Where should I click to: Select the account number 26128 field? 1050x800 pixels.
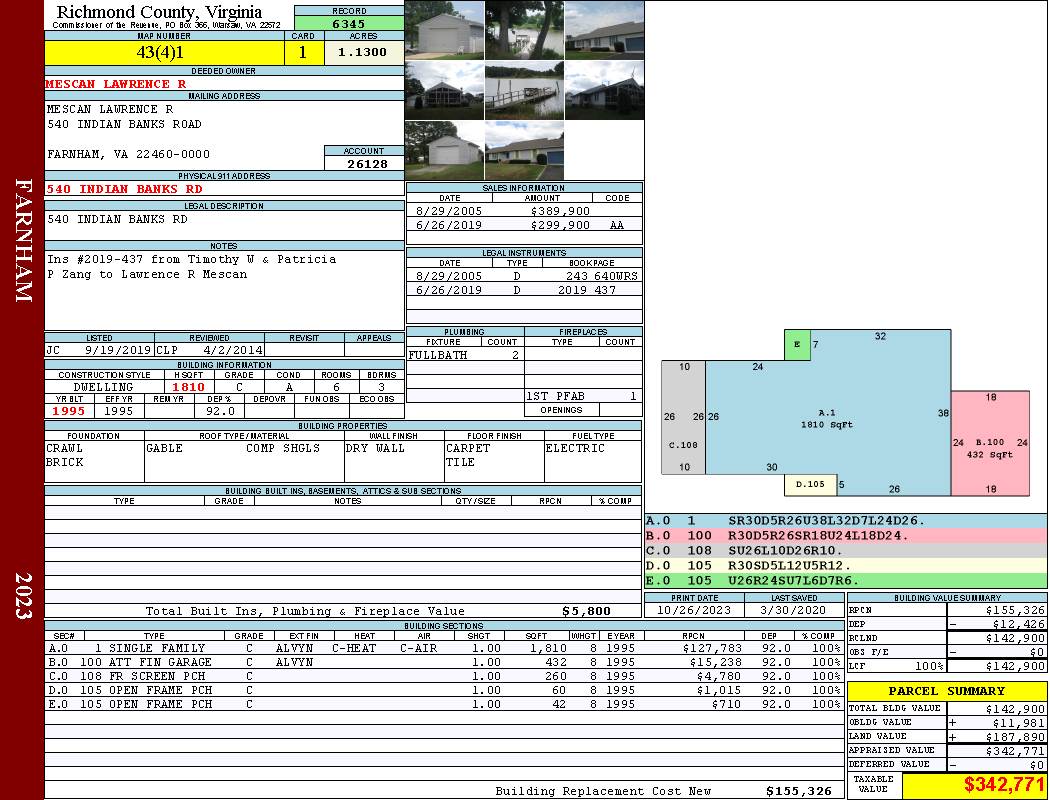pyautogui.click(x=364, y=163)
